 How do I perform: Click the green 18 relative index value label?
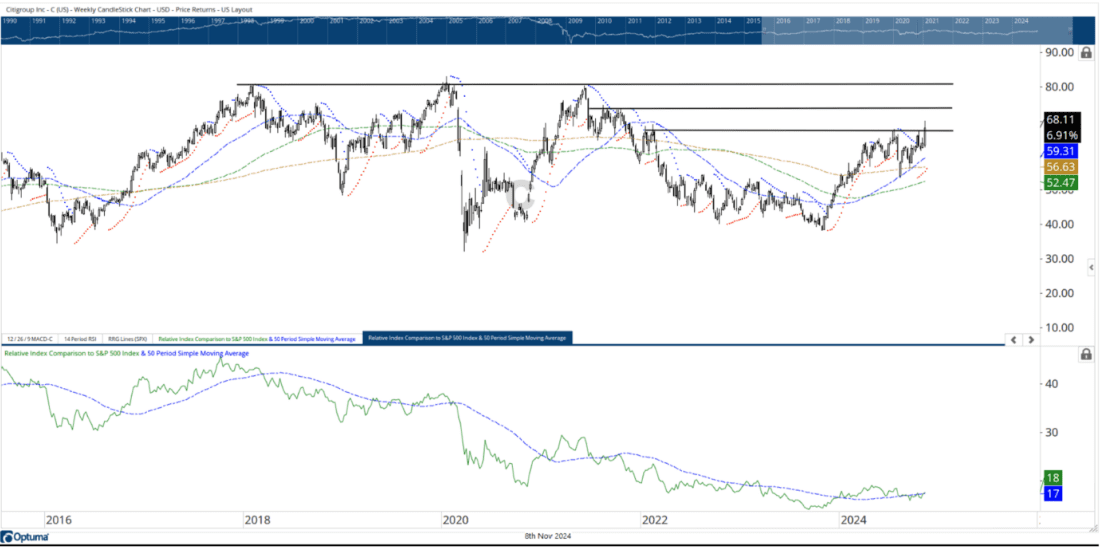[1054, 477]
